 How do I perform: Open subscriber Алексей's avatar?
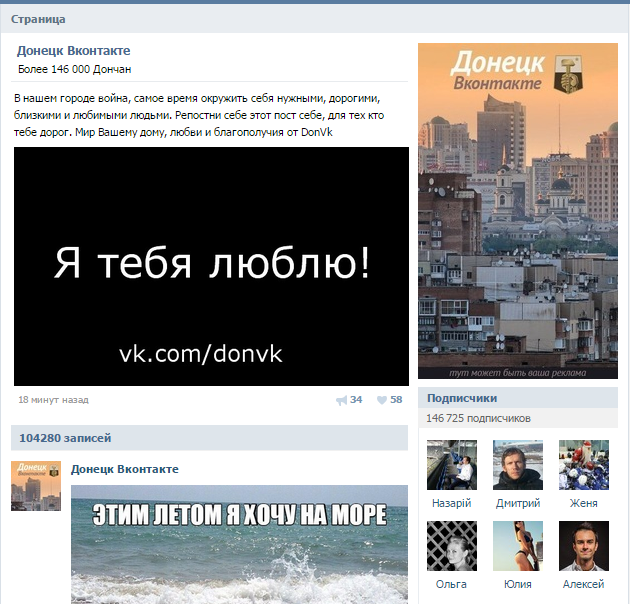(584, 546)
